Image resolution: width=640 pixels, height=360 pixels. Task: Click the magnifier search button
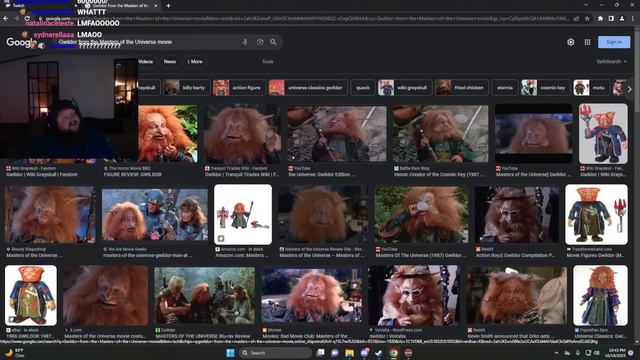273,42
